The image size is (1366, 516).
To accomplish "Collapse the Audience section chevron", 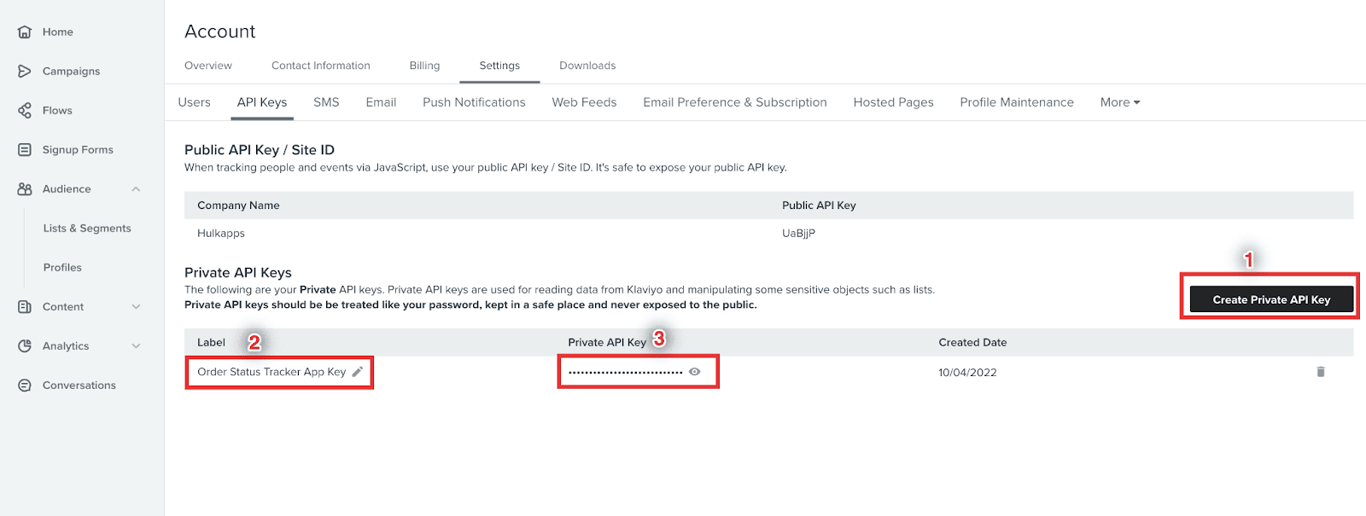I will click(136, 189).
